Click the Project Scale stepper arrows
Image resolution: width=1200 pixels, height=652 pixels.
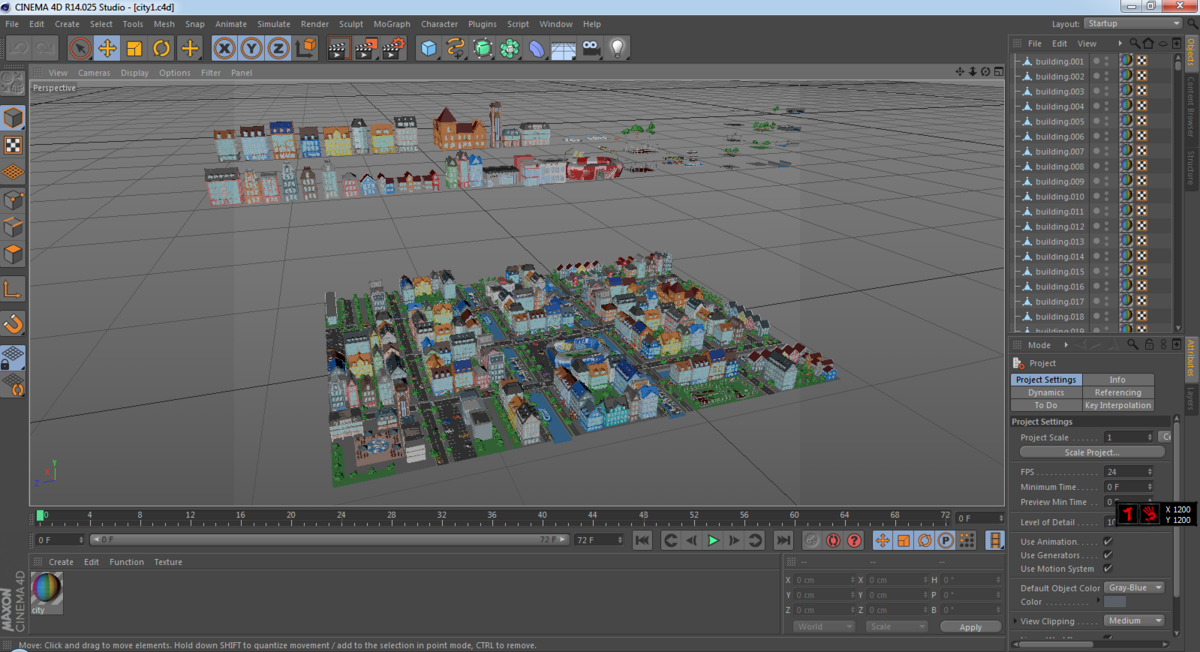1150,437
